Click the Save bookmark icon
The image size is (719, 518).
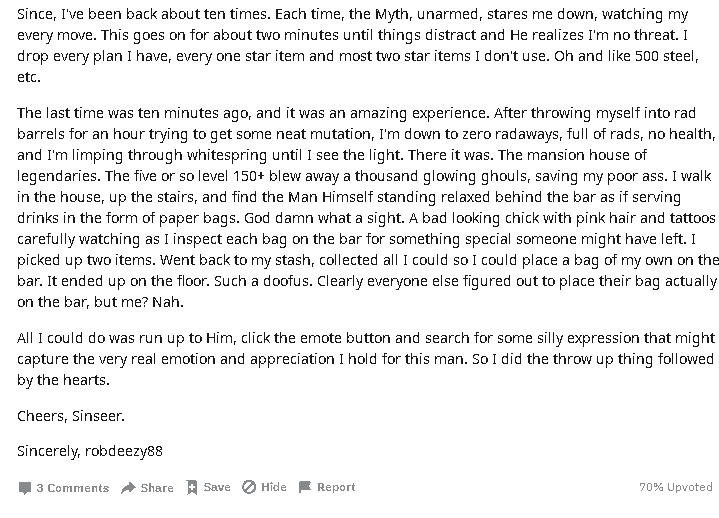point(192,487)
